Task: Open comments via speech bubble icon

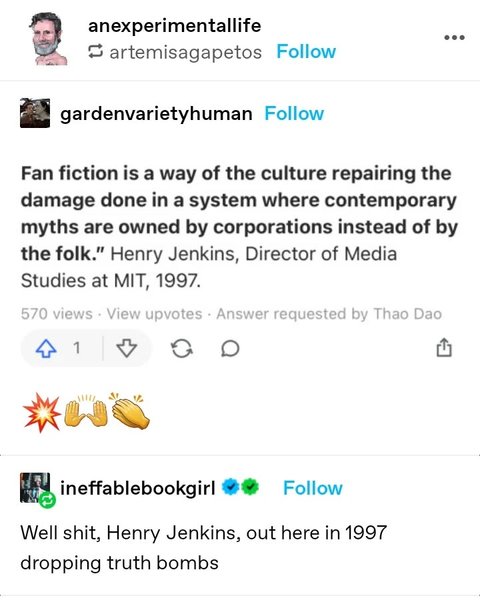Action: tap(230, 349)
